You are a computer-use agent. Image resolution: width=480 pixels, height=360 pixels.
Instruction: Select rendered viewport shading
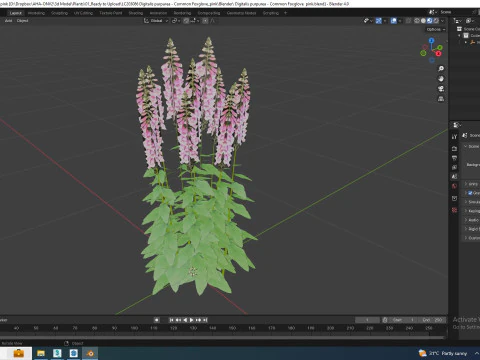click(x=436, y=21)
